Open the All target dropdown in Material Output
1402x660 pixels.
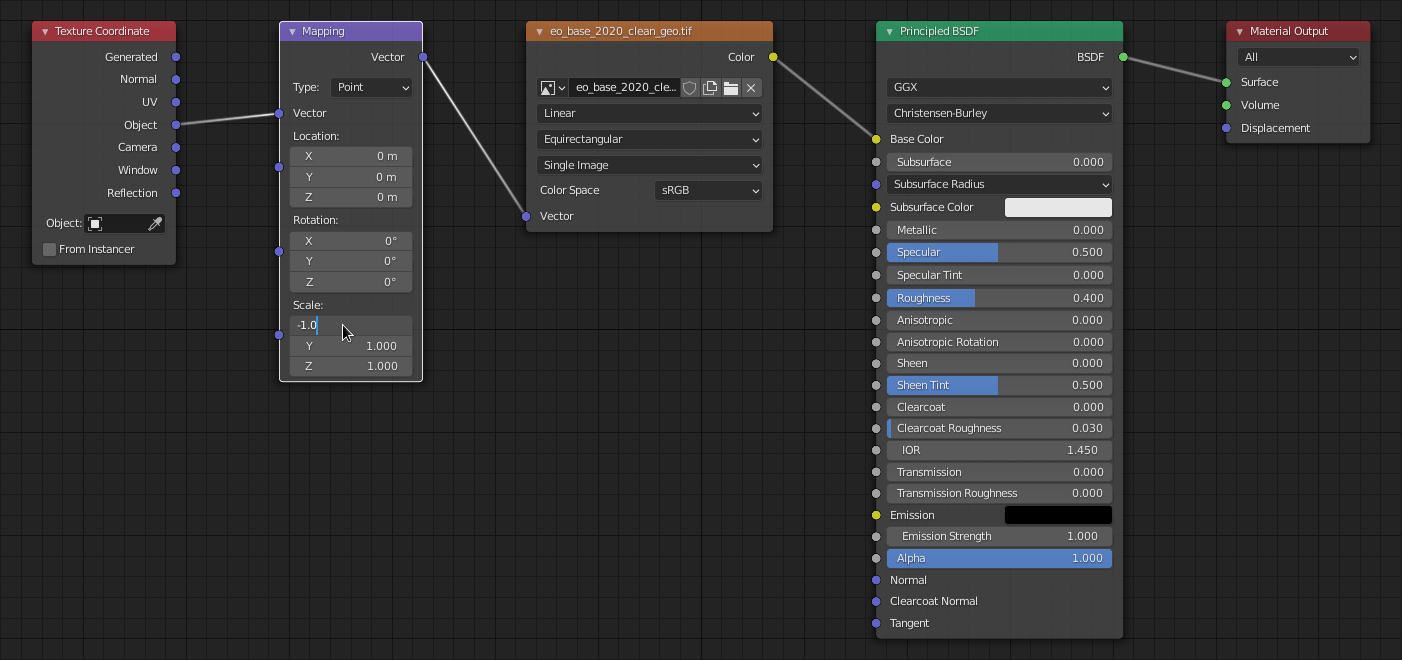click(x=1298, y=57)
